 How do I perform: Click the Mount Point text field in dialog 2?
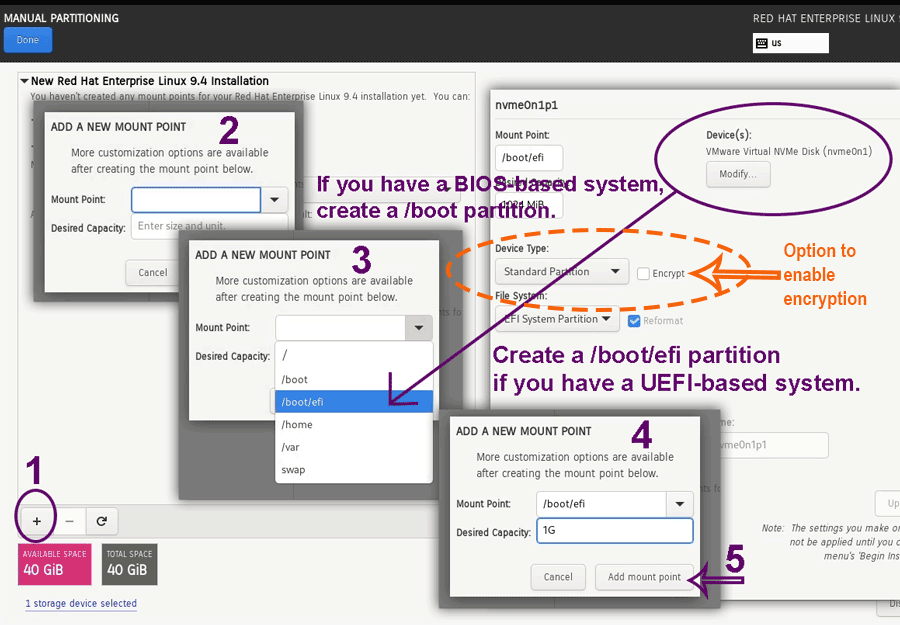196,200
